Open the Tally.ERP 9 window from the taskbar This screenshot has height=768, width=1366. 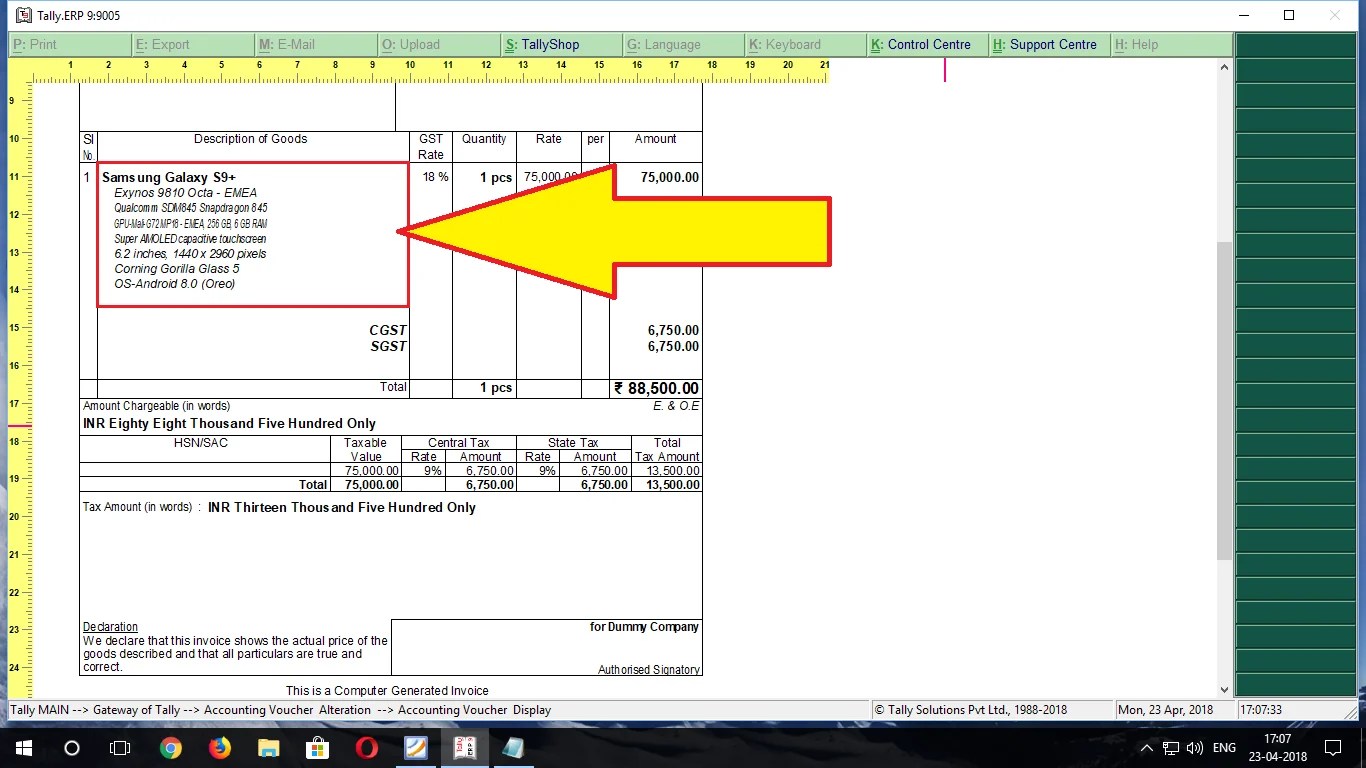point(465,747)
